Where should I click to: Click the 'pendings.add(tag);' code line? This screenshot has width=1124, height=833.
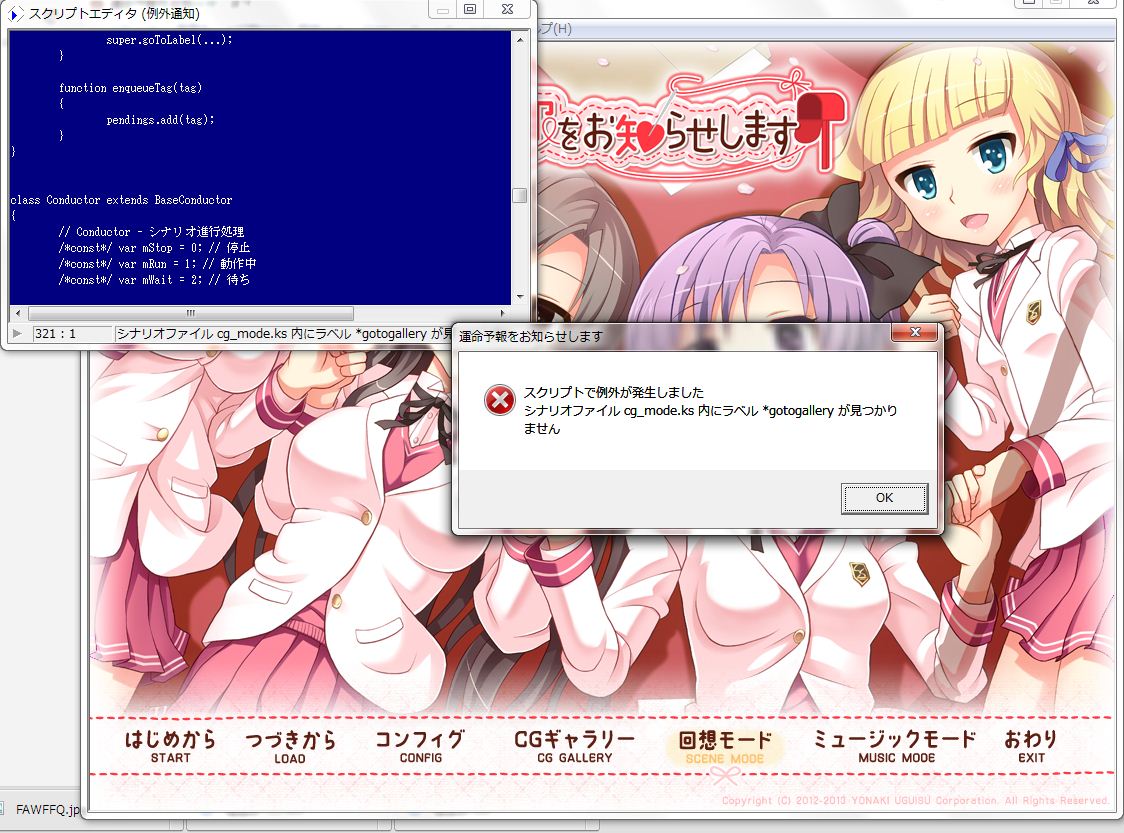(x=161, y=120)
